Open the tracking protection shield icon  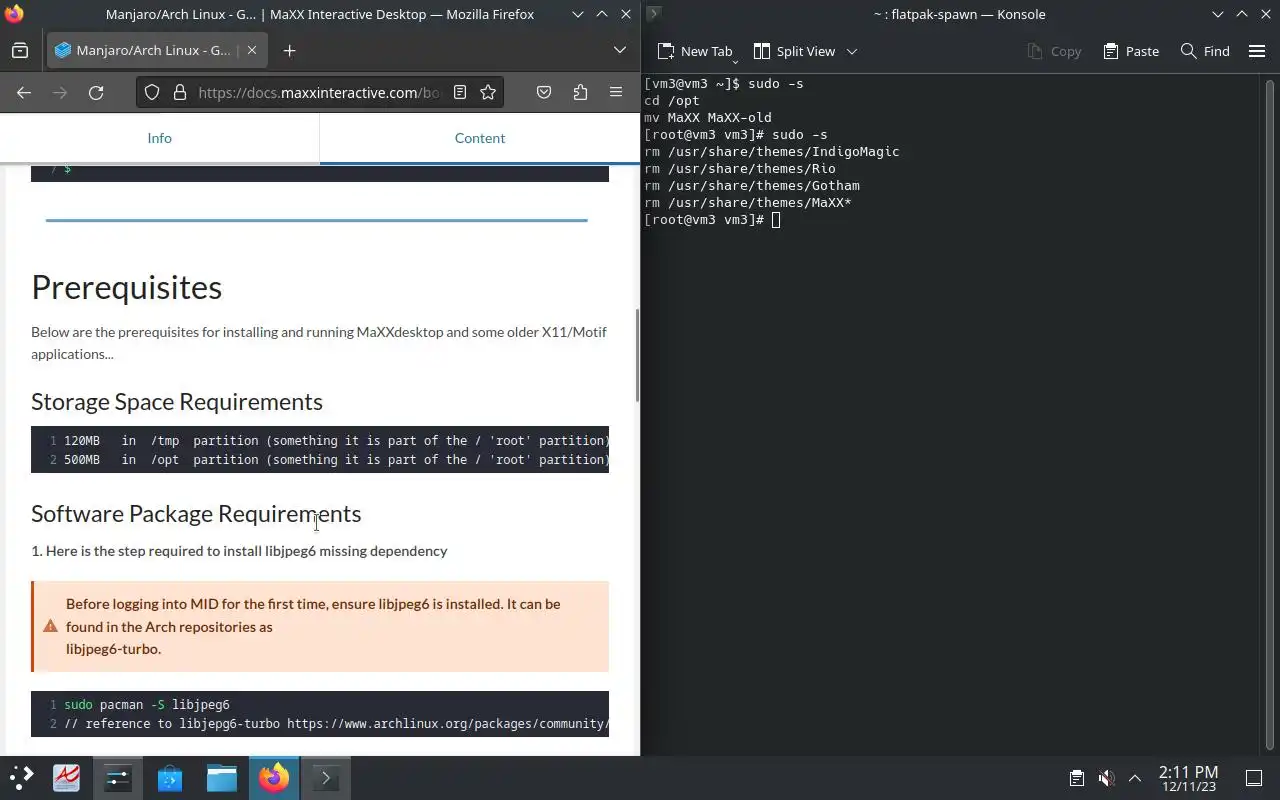(152, 92)
